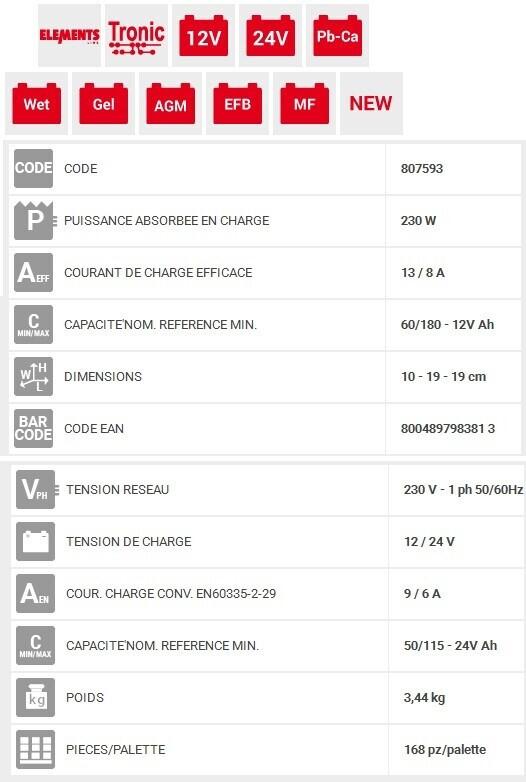Image resolution: width=526 pixels, height=782 pixels.
Task: Click the NEW product badge
Action: click(371, 103)
